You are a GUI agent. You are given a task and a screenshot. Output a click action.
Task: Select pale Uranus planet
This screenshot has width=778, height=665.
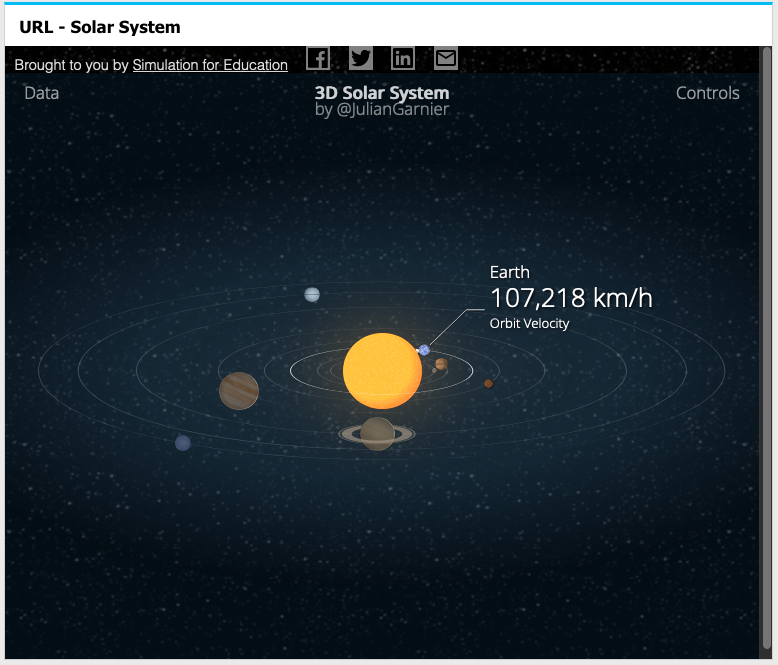312,295
